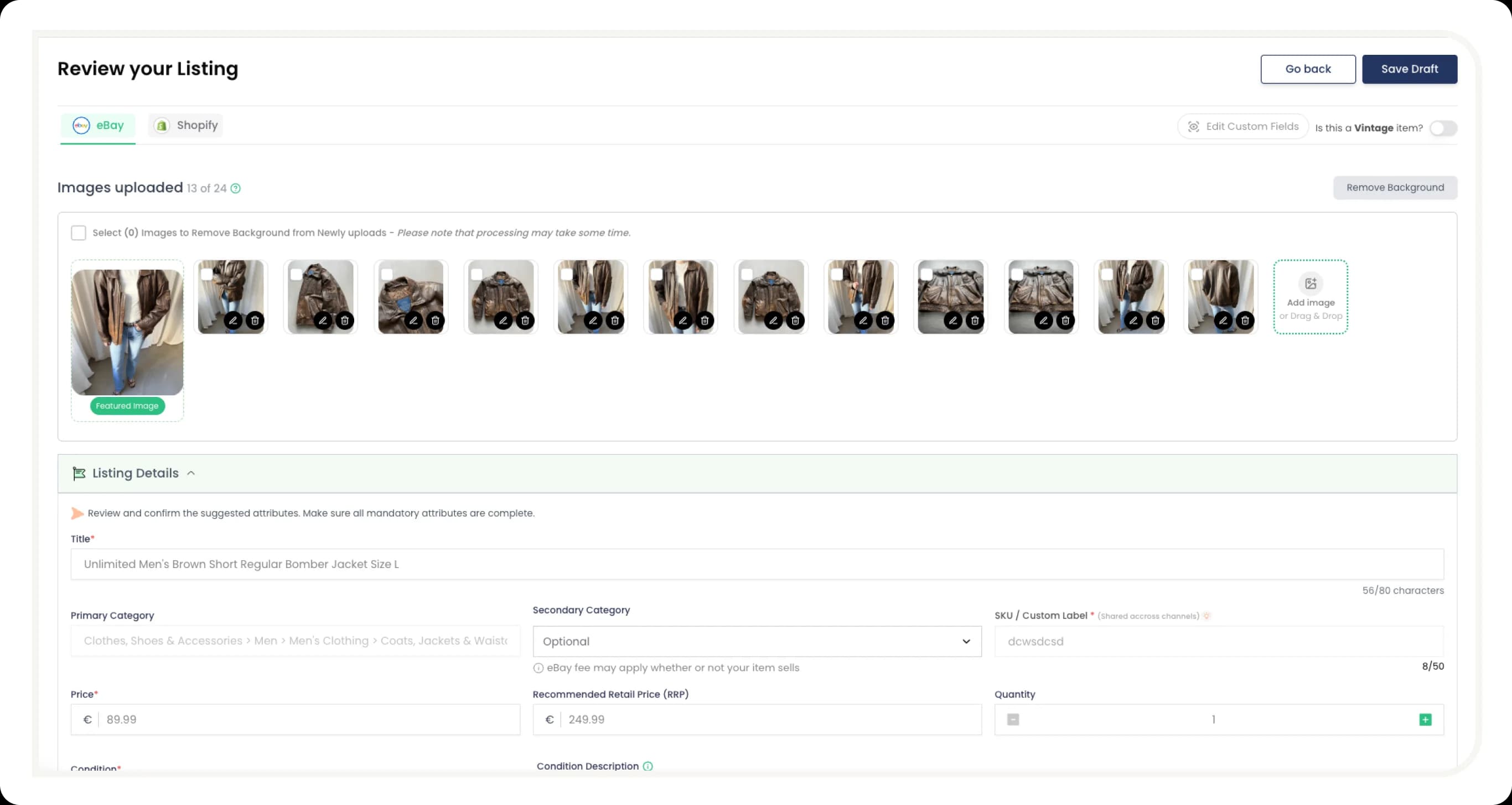Click trash icon on sixth small thumbnail
1512x805 pixels.
click(x=705, y=321)
